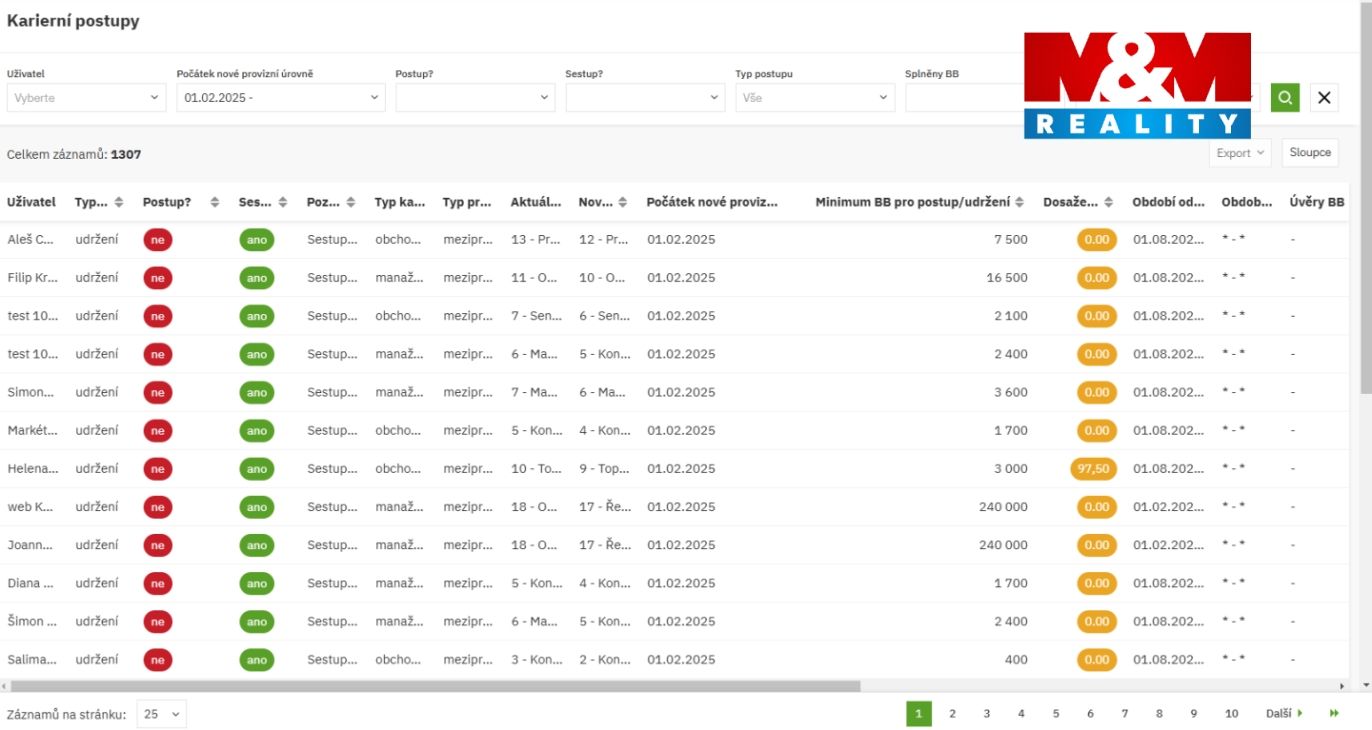Click the M&M Reality logo
The width and height of the screenshot is (1372, 730).
1137,85
